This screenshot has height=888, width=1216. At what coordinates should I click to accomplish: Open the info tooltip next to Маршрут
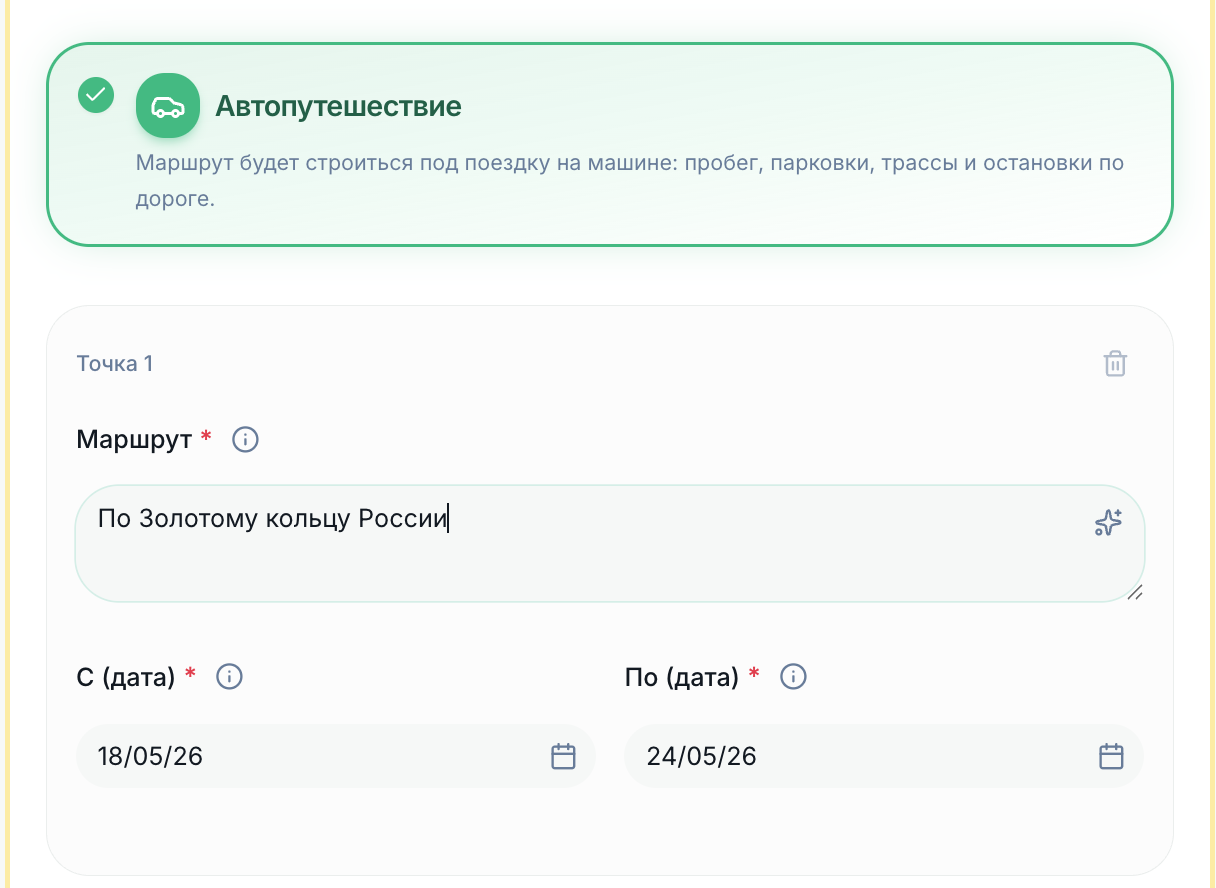pos(245,439)
